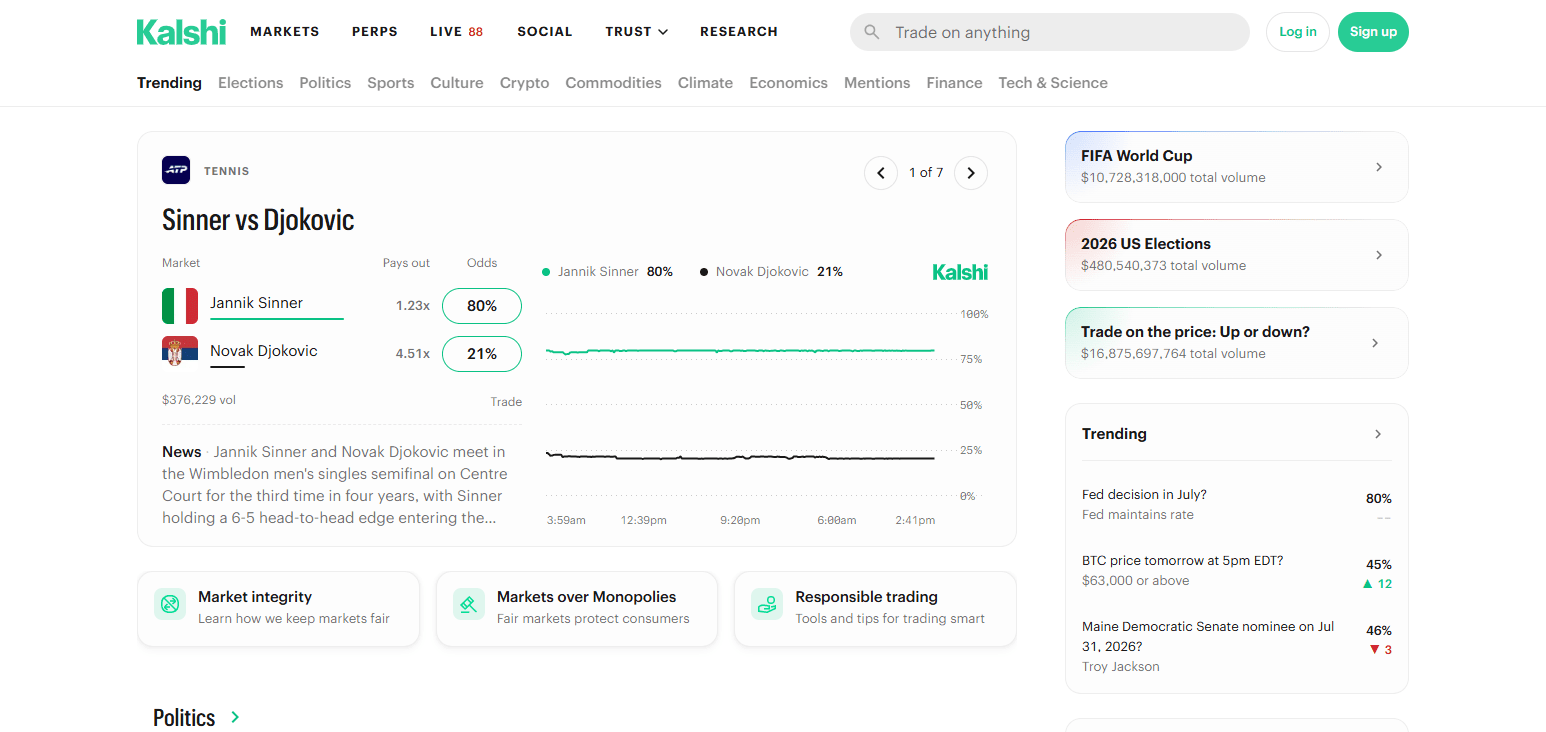Screen dimensions: 1546x732
Task: Select the Finance category tab
Action: click(x=954, y=83)
